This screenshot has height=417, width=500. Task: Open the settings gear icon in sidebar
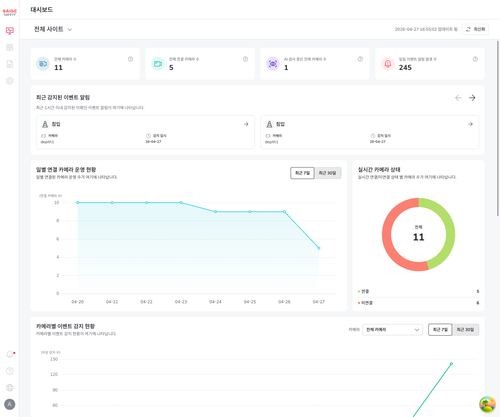(10, 81)
